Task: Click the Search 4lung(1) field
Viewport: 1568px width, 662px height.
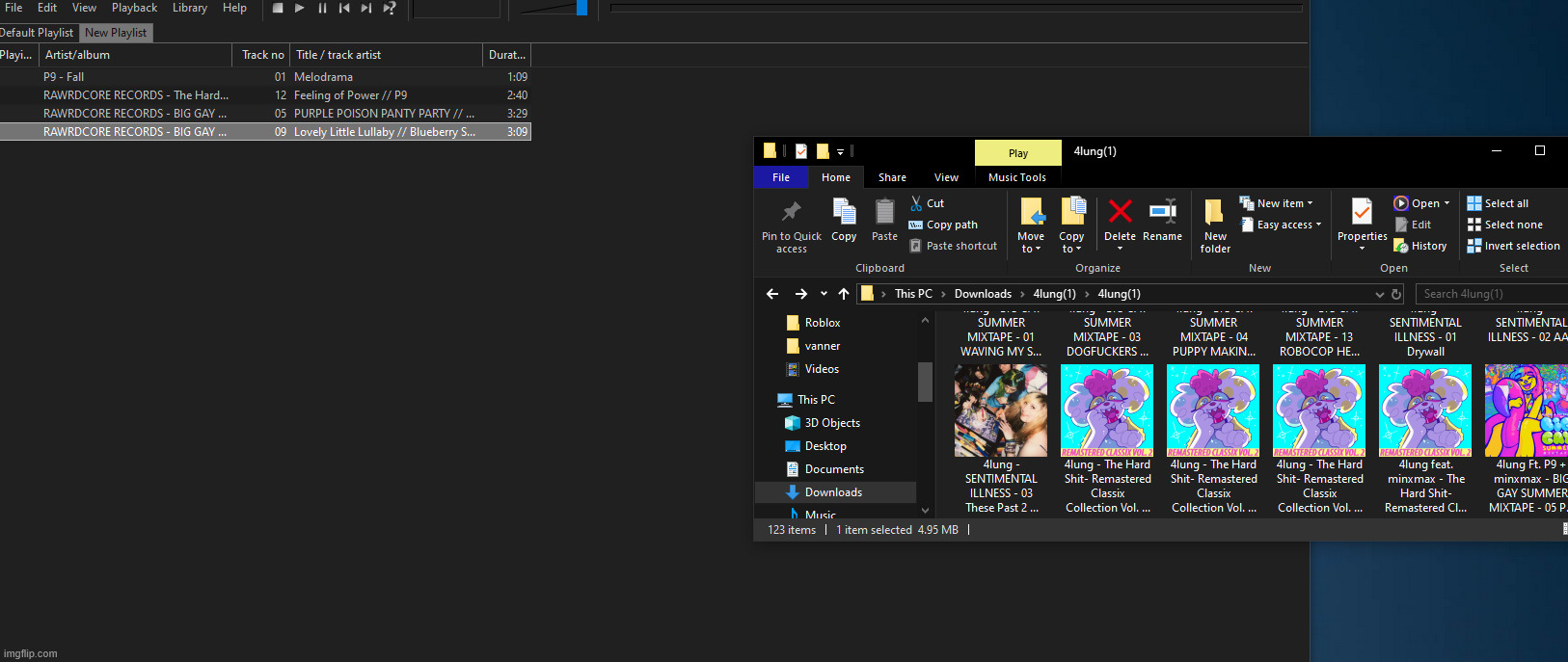Action: pyautogui.click(x=1492, y=294)
